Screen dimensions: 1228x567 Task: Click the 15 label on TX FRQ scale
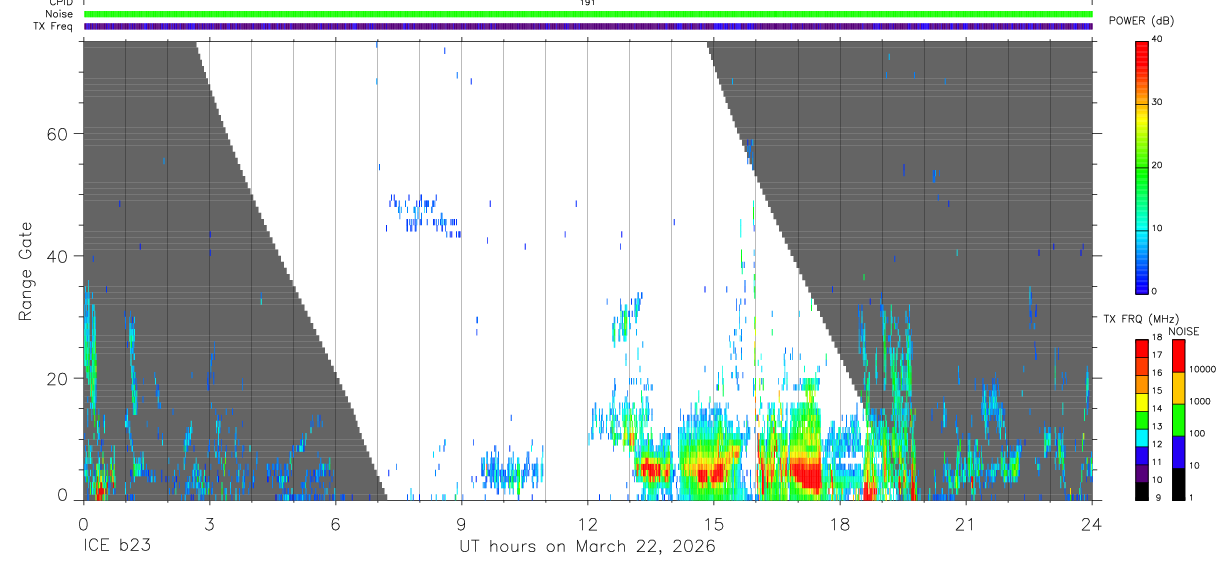[x=1157, y=391]
